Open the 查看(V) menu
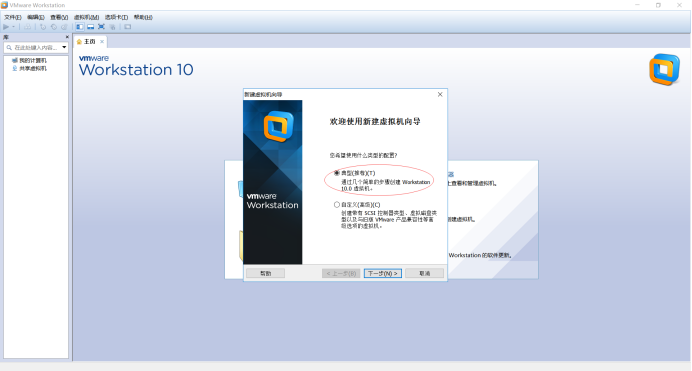 [59, 17]
